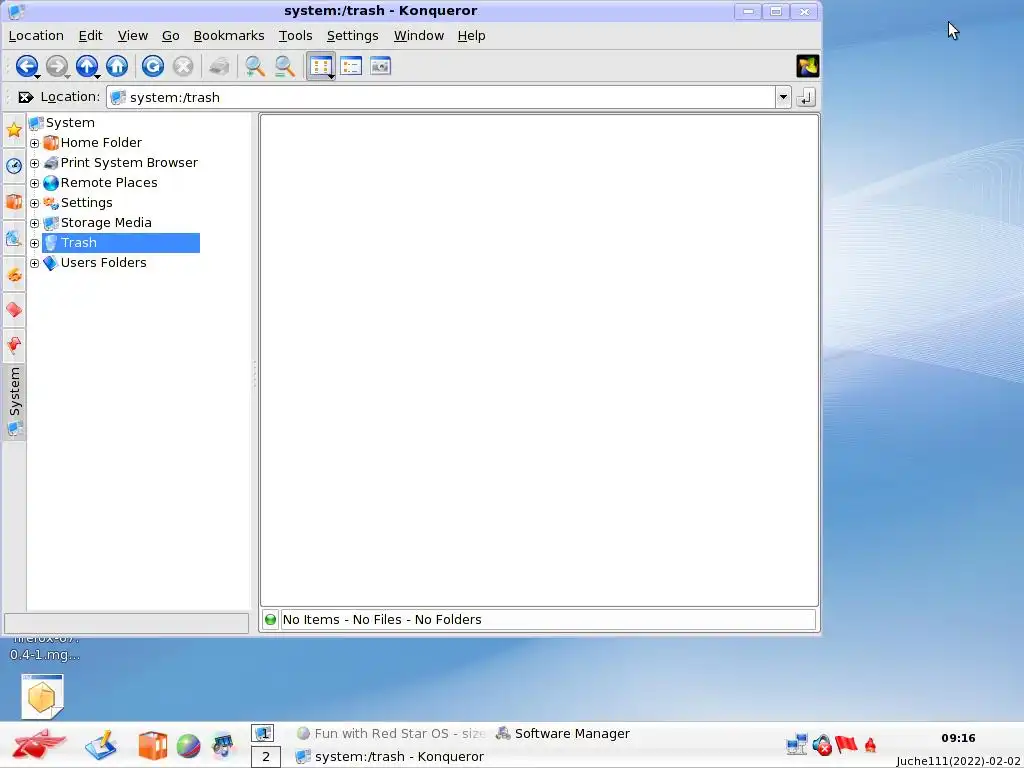Click the greyed Stop loading button

[x=183, y=66]
